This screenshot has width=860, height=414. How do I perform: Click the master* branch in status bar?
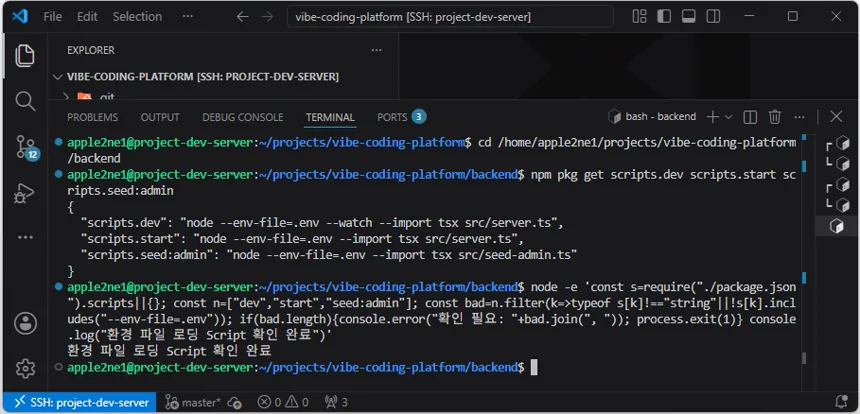(x=193, y=402)
